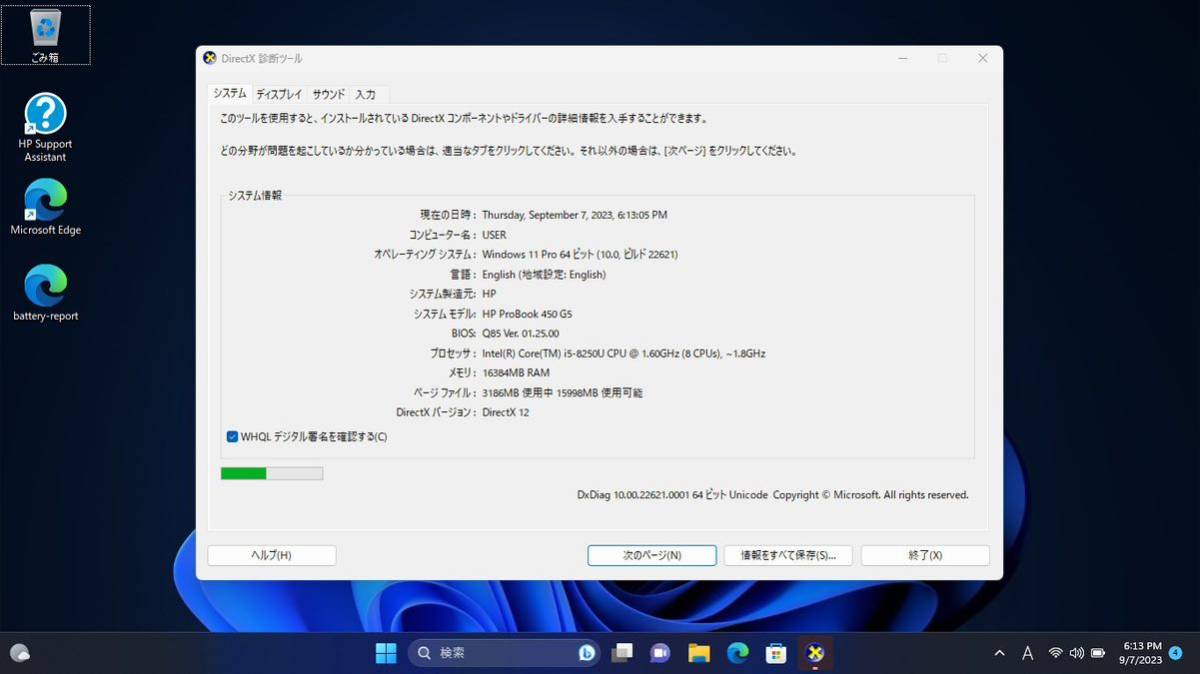Click the システム情報 group label

(255, 196)
